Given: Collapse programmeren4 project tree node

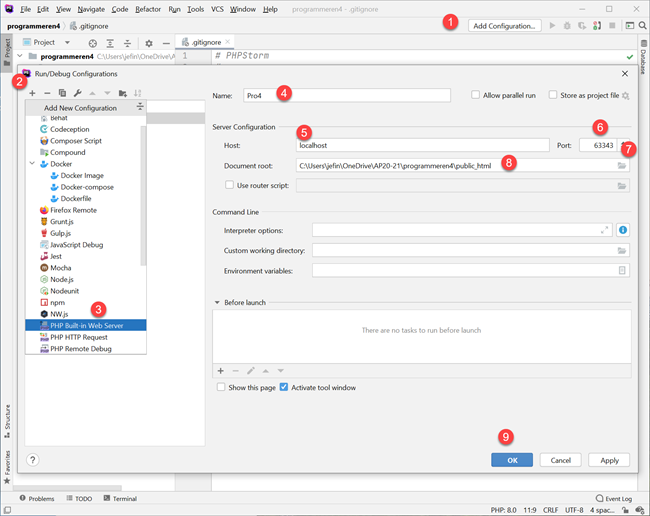Looking at the screenshot, I should point(19,56).
